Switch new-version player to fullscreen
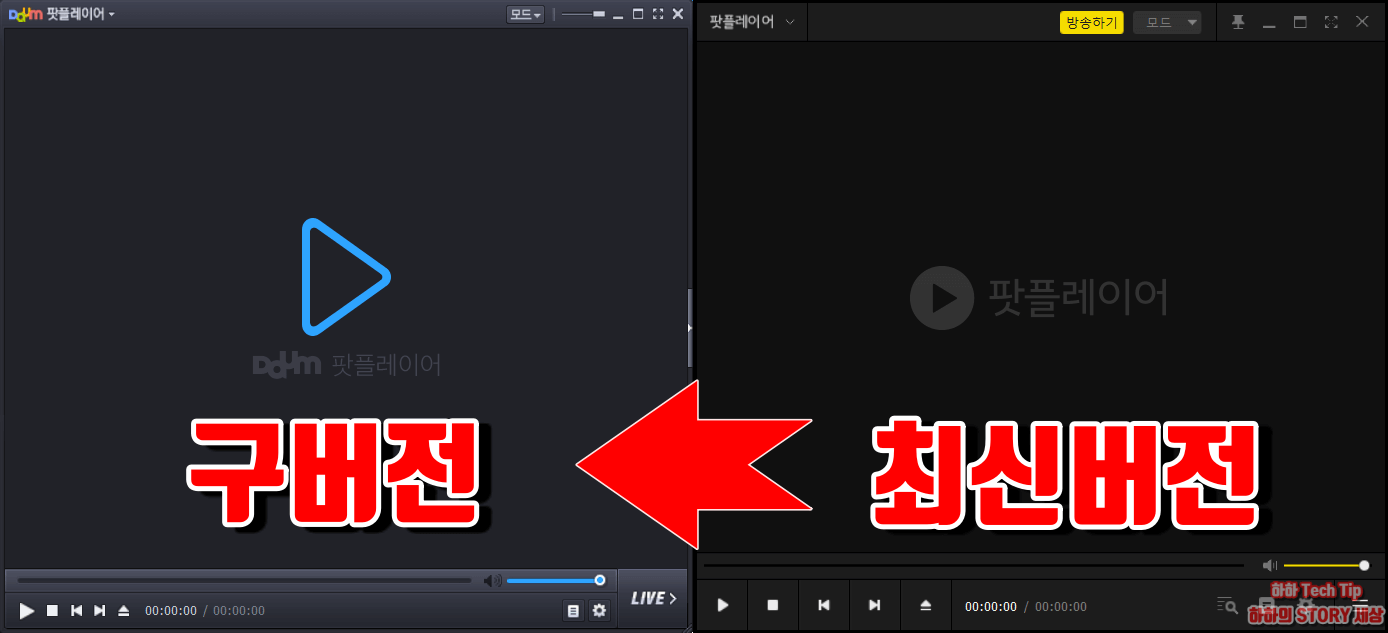The width and height of the screenshot is (1388, 633). pos(1331,22)
